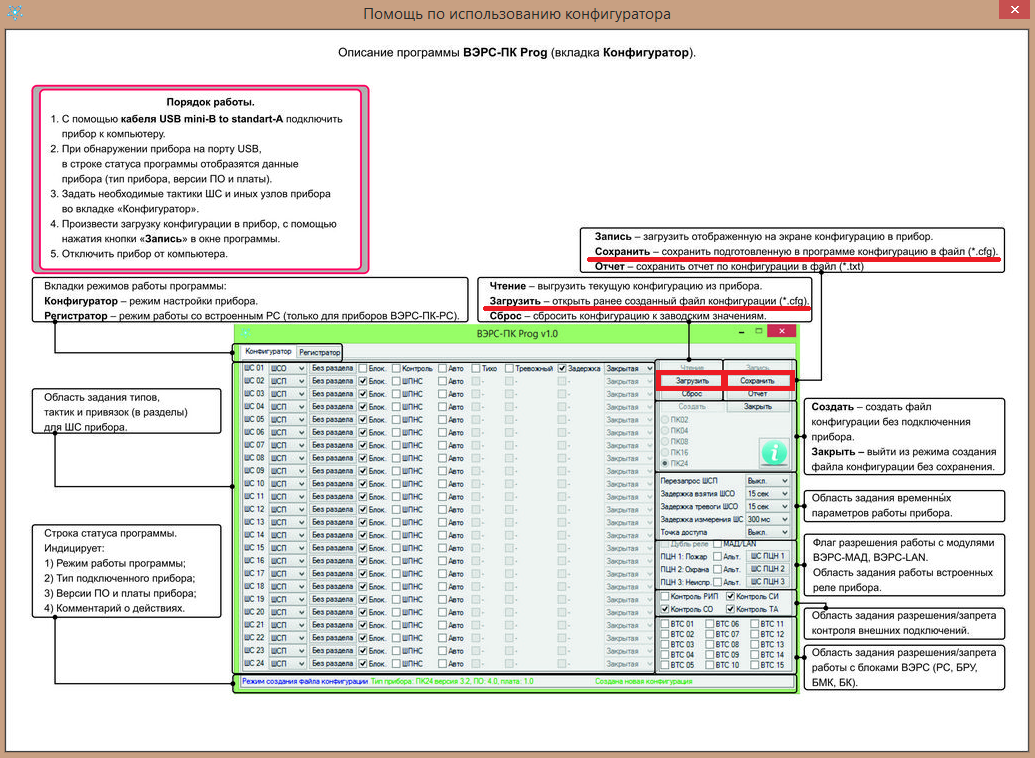Open the Задержка тревоги ШСО dropdown

pos(767,506)
